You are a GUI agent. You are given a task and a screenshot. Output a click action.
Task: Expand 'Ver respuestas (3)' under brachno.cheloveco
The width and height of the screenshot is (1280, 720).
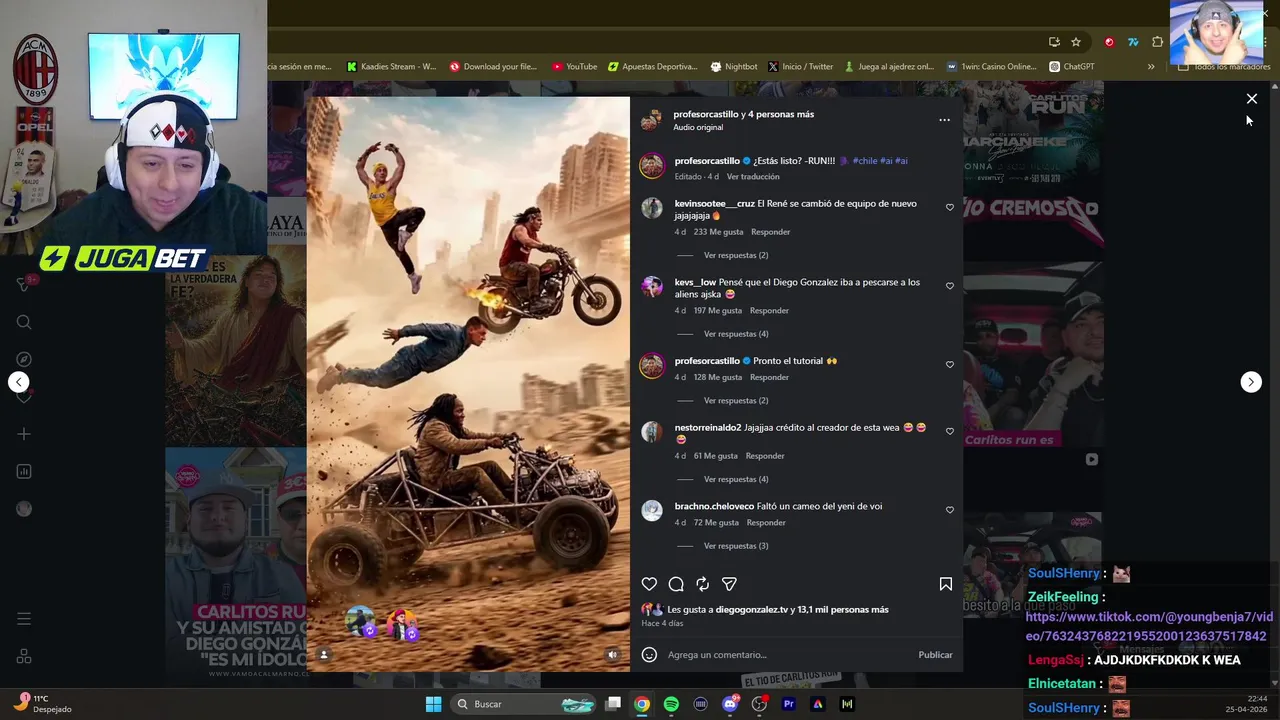point(736,546)
